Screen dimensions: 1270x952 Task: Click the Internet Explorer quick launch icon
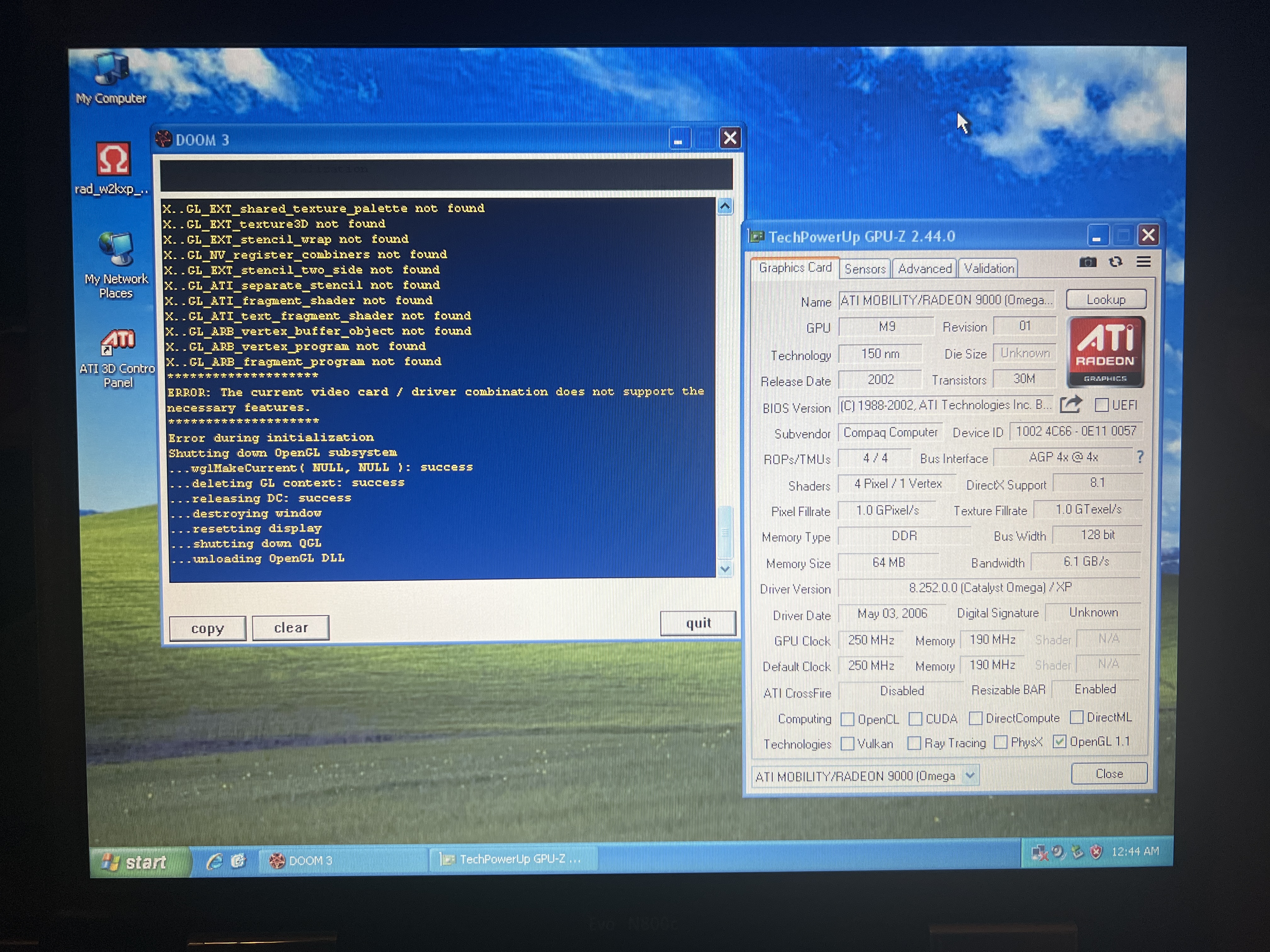click(215, 861)
